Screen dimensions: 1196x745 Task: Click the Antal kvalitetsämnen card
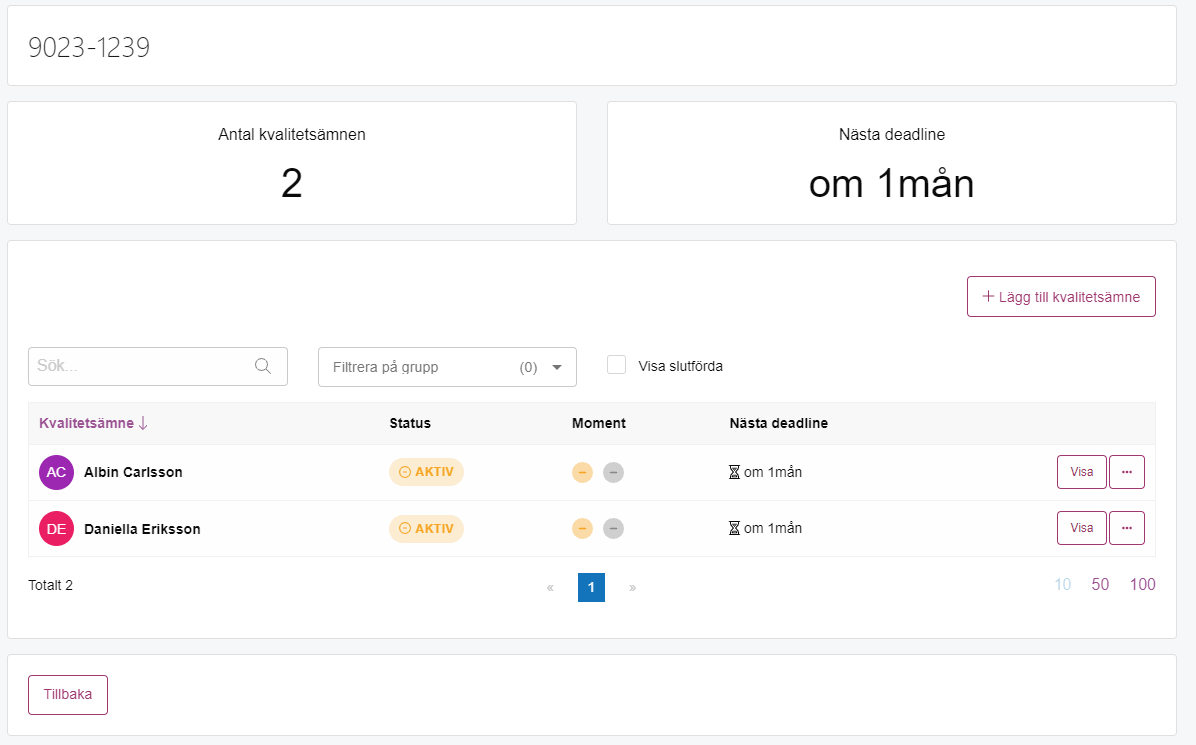pyautogui.click(x=292, y=163)
